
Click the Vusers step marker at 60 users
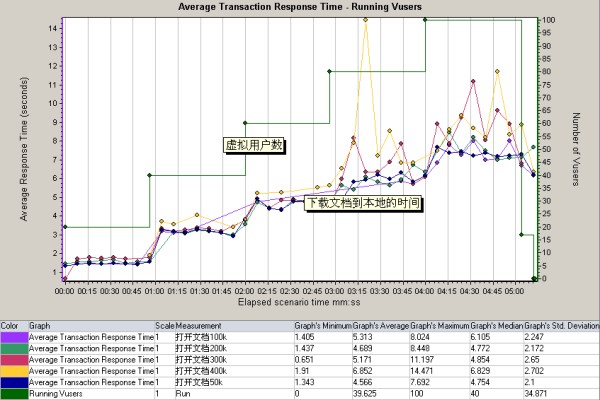tap(245, 123)
